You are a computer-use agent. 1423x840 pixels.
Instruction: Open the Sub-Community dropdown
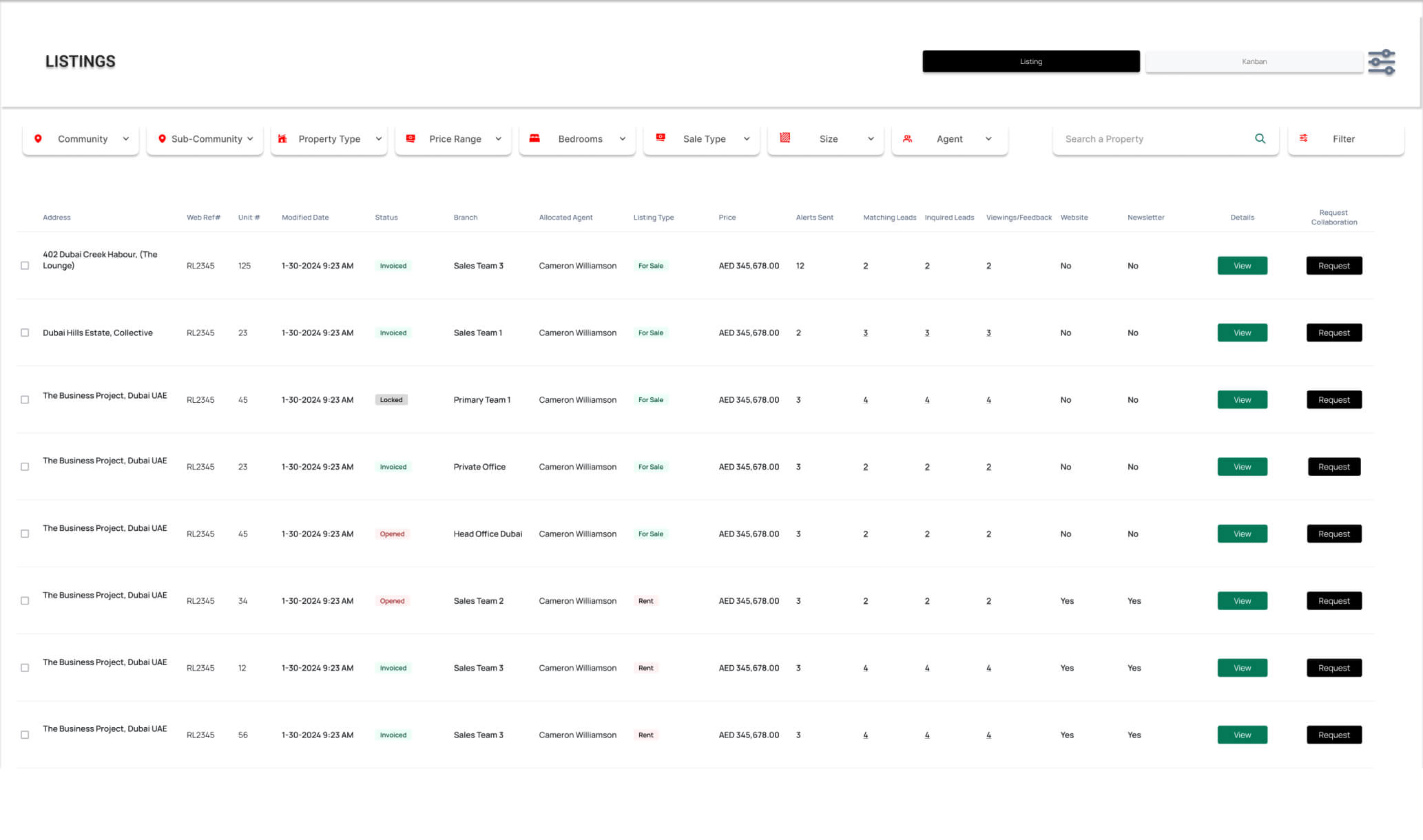(x=250, y=138)
